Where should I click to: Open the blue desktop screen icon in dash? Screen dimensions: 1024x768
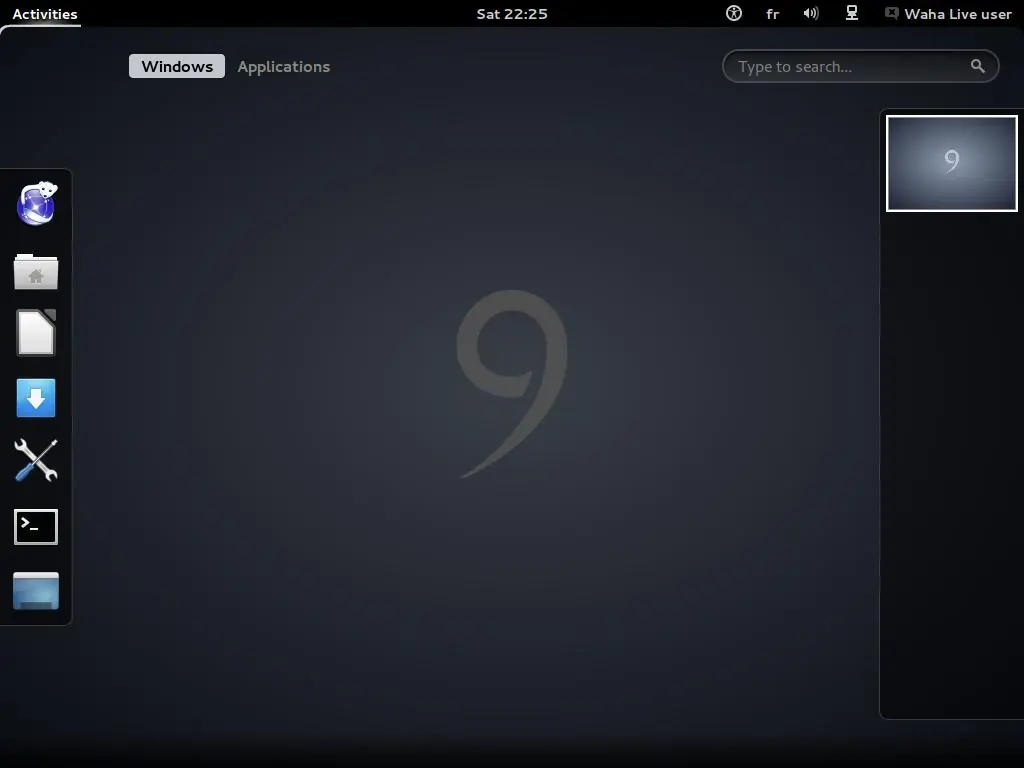[x=36, y=590]
